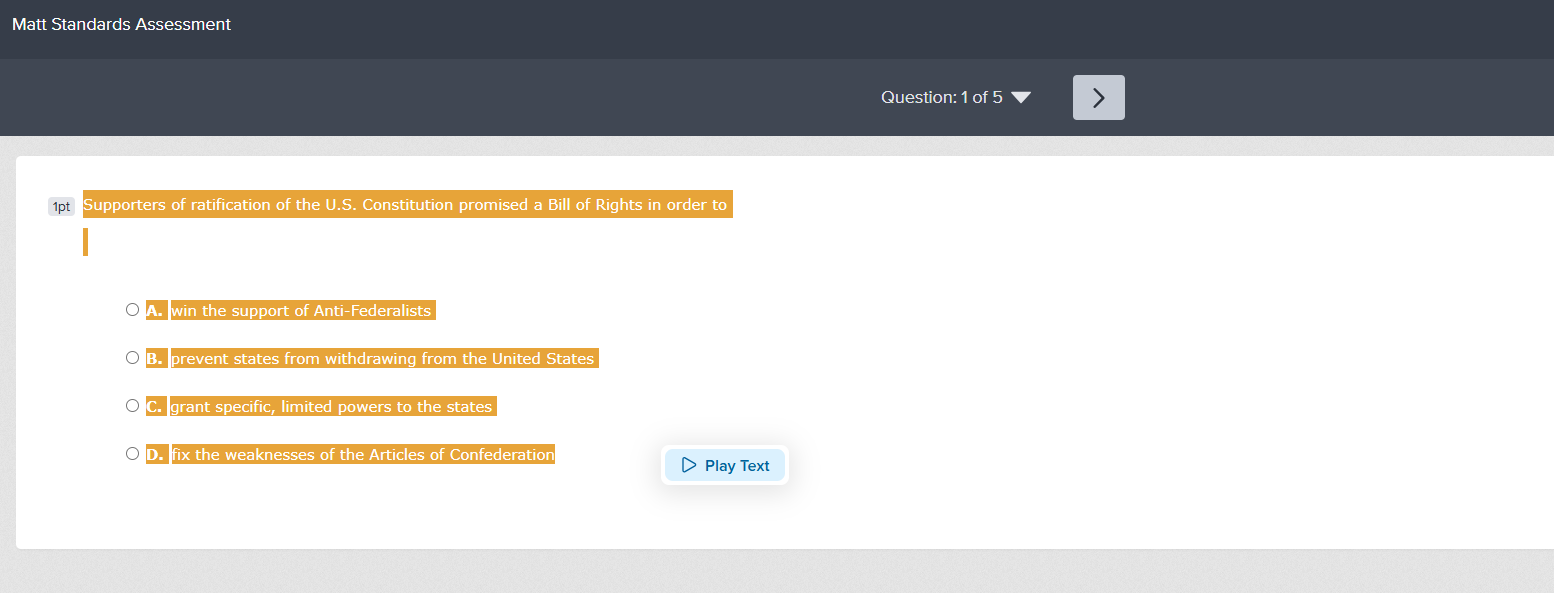Click the 1pt point value badge
The height and width of the screenshot is (593, 1554).
pyautogui.click(x=61, y=207)
